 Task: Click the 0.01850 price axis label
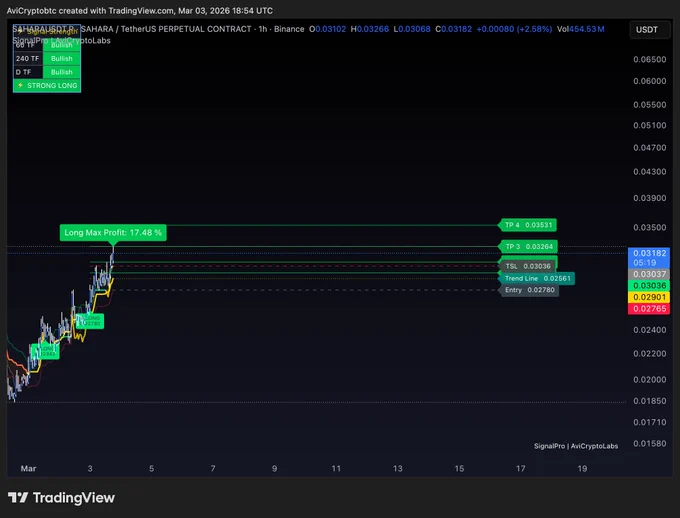[x=650, y=401]
